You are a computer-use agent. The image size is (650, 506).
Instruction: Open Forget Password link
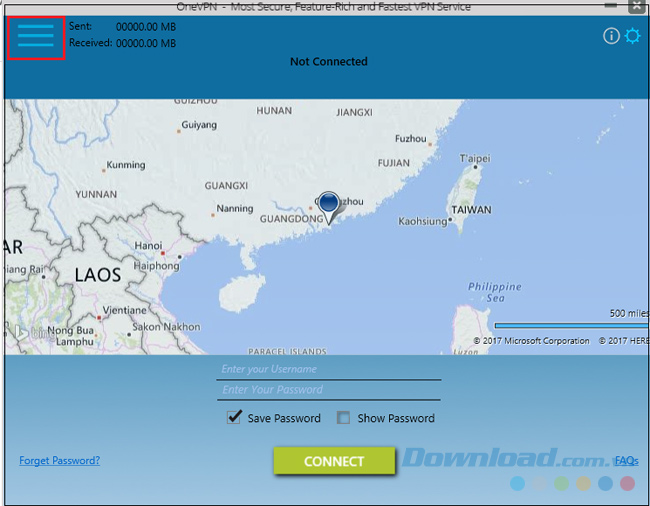pos(59,460)
